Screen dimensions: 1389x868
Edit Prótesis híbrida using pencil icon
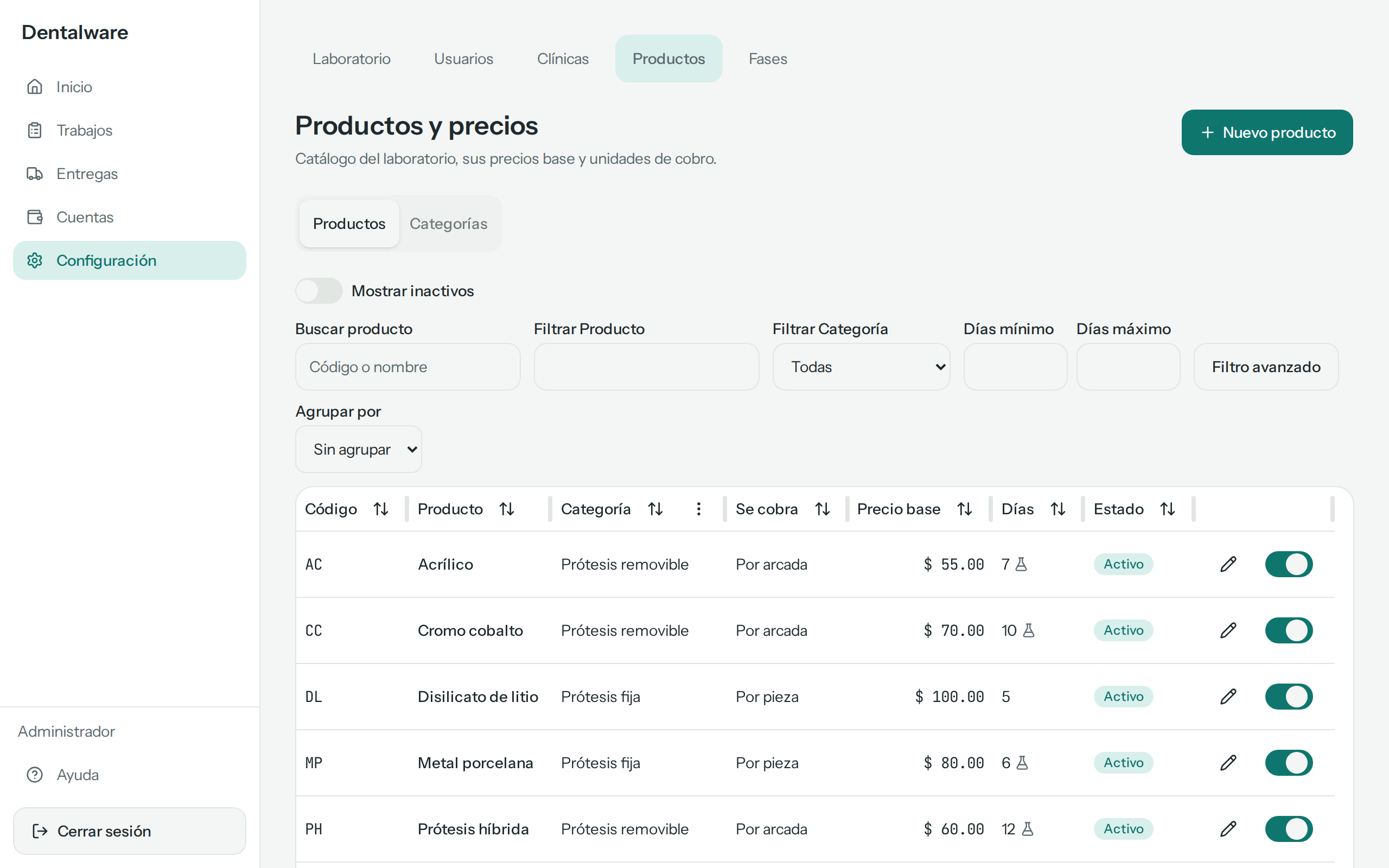tap(1228, 829)
